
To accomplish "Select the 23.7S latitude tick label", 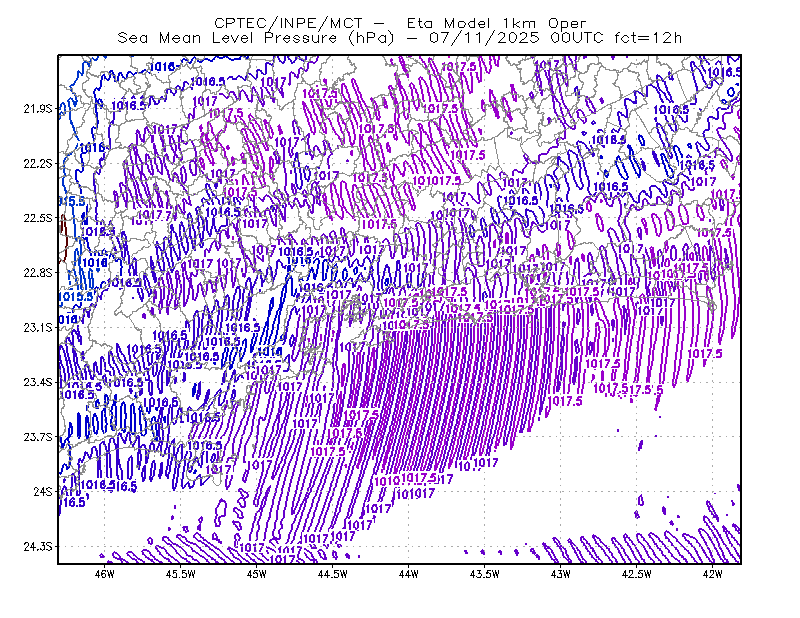I will [x=38, y=437].
